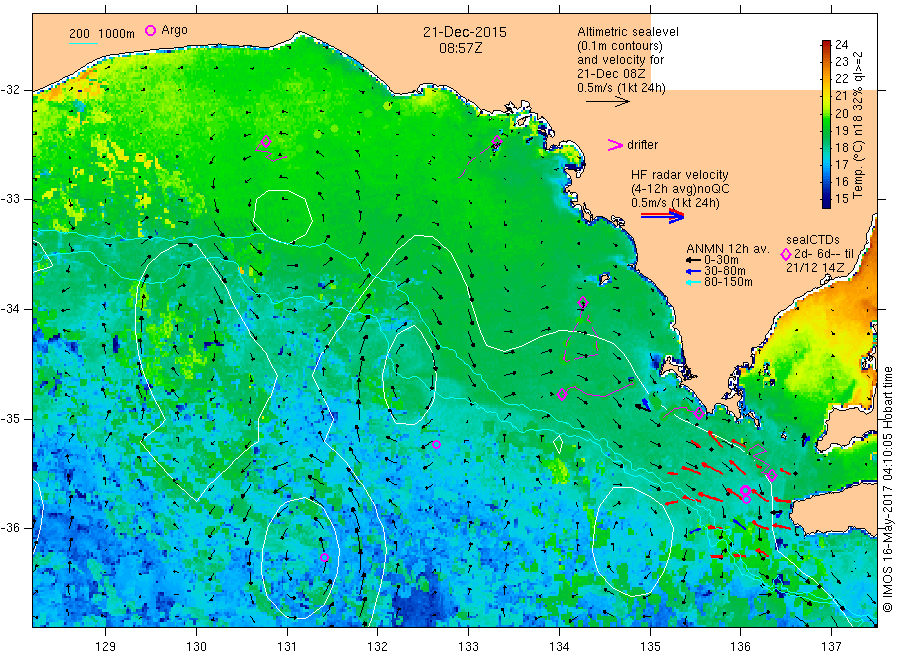Click the blue 30-80m ANMN arrow
Screen dimensions: 900x660
(693, 271)
